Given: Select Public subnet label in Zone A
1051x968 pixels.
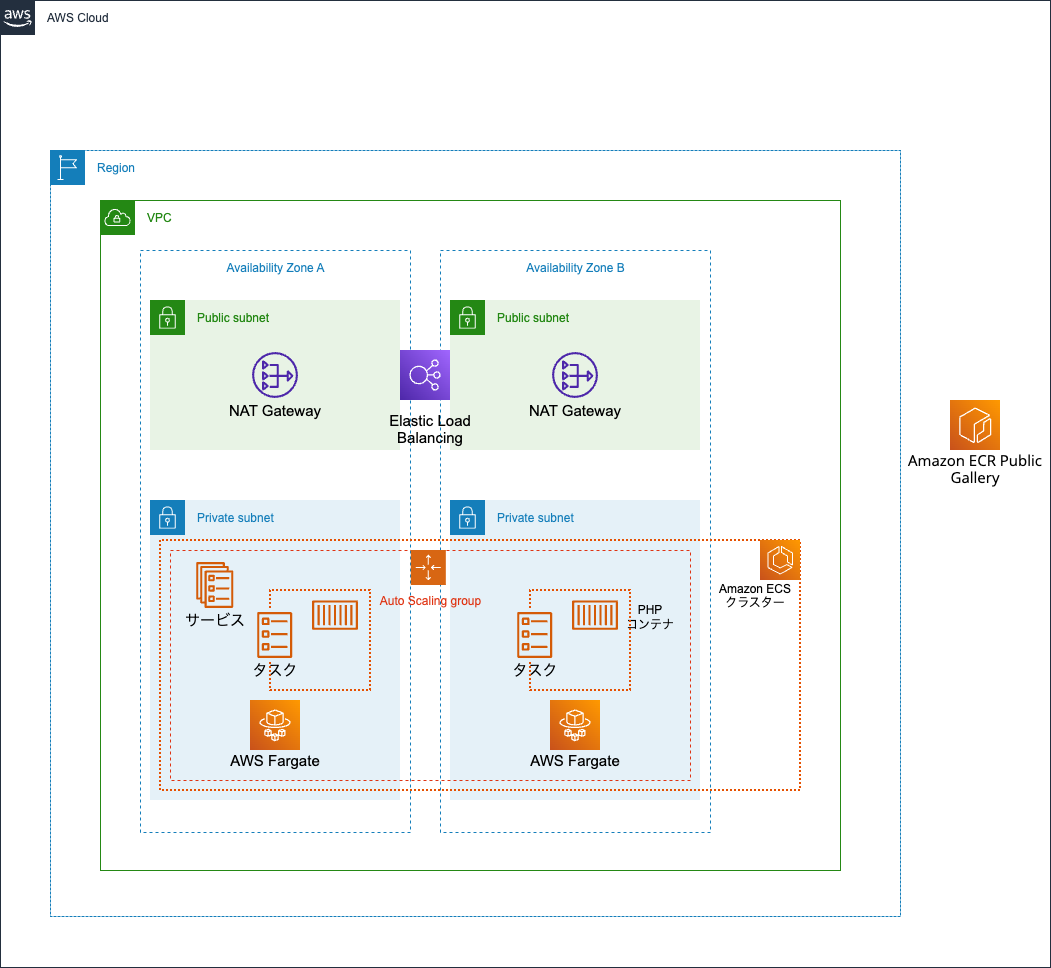Looking at the screenshot, I should (x=233, y=318).
